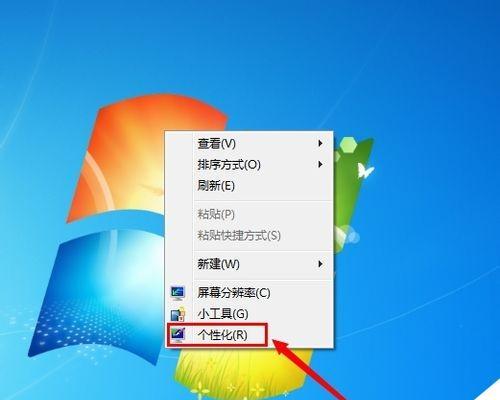500x400 pixels.
Task: Click the gadgets icon beside 小工具
Action: (178, 314)
